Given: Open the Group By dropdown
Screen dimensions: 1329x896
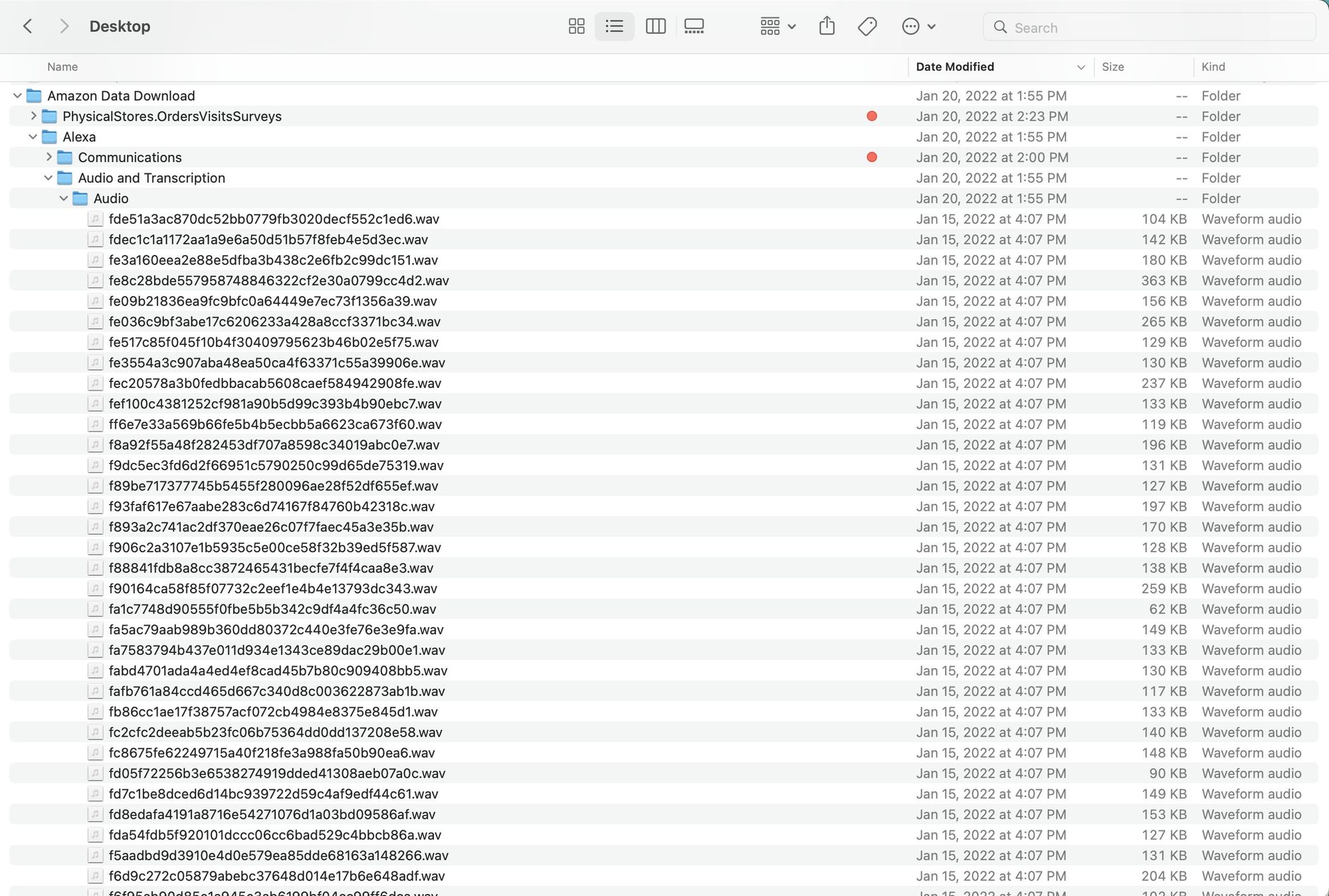Looking at the screenshot, I should (777, 27).
